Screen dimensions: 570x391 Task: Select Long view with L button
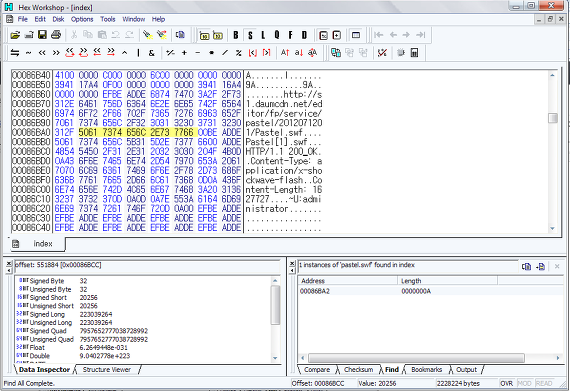tap(263, 35)
